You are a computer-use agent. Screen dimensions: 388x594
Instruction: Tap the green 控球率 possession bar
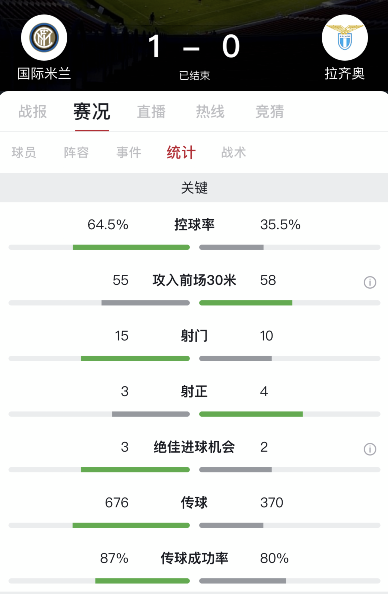click(x=131, y=247)
